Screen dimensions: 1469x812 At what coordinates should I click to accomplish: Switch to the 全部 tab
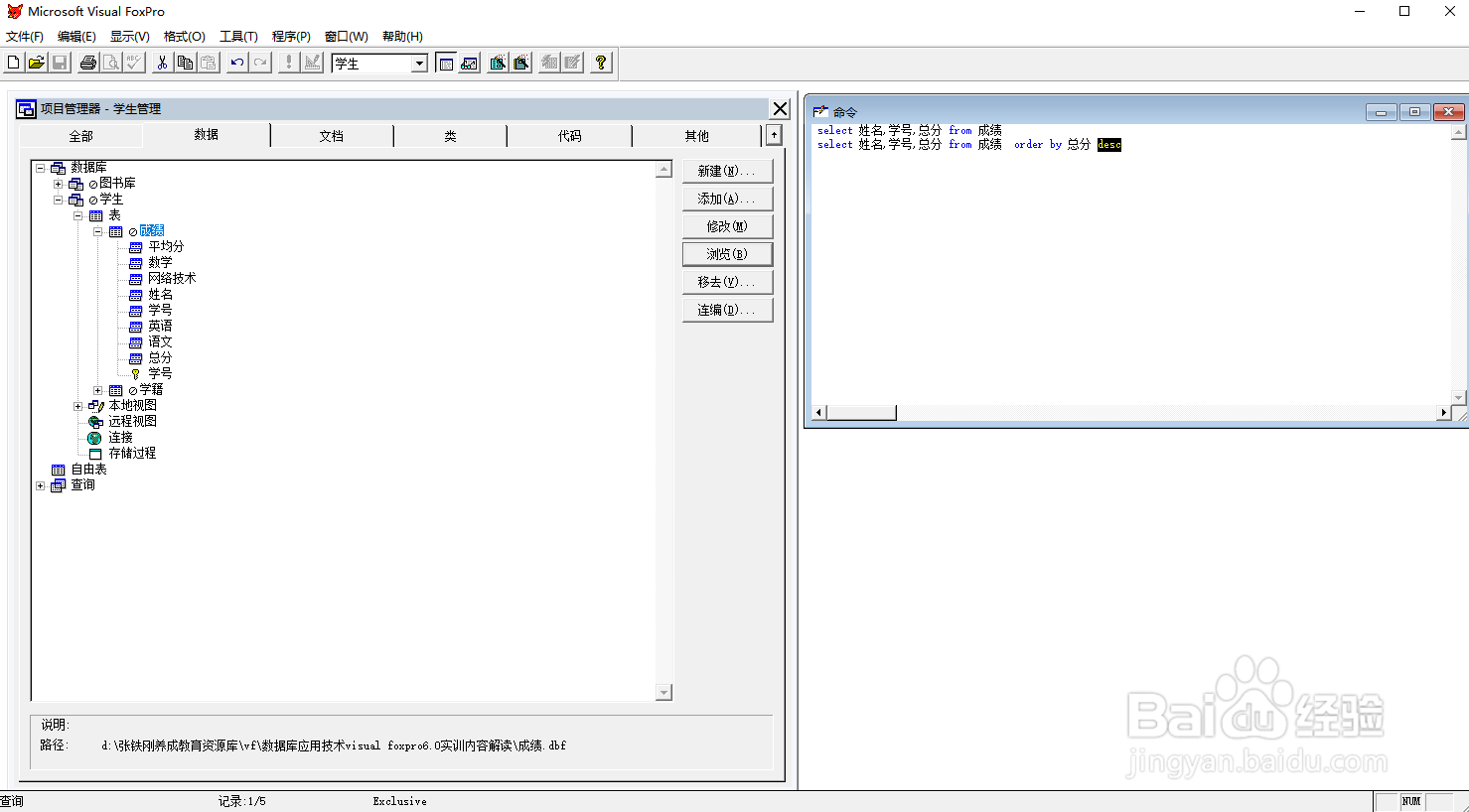(81, 136)
